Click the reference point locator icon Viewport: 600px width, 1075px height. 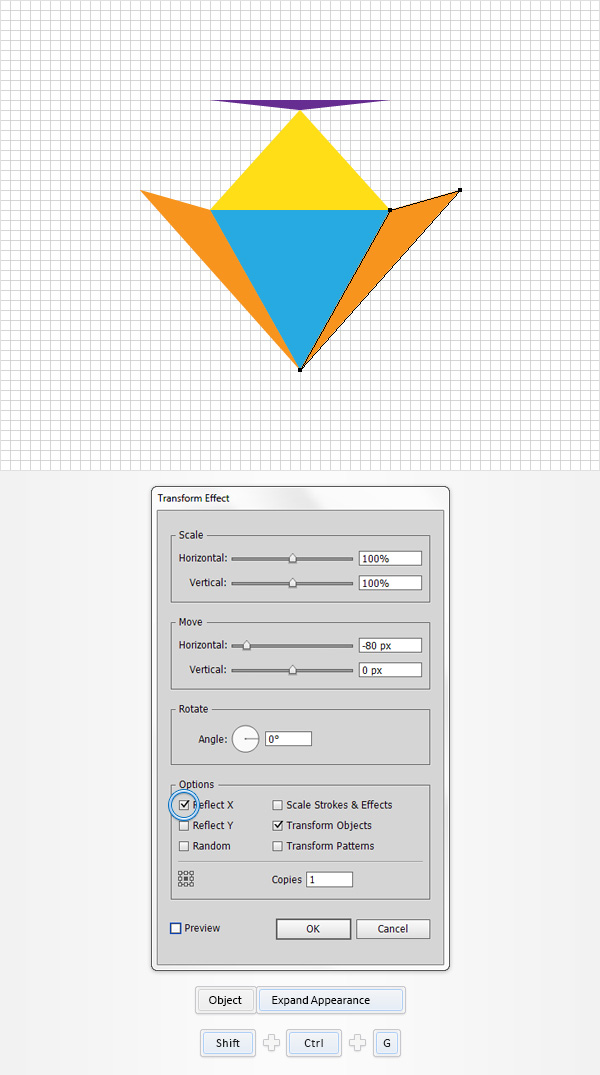click(x=186, y=879)
